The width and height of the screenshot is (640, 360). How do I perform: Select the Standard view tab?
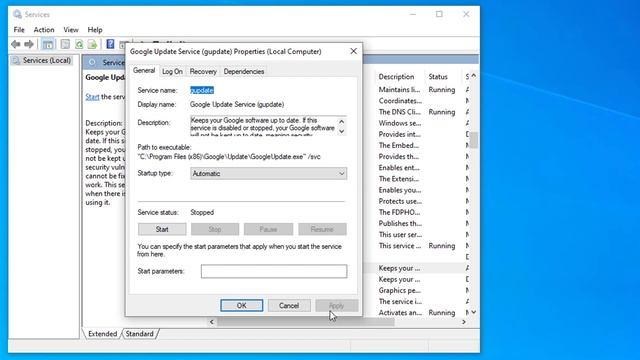click(139, 334)
